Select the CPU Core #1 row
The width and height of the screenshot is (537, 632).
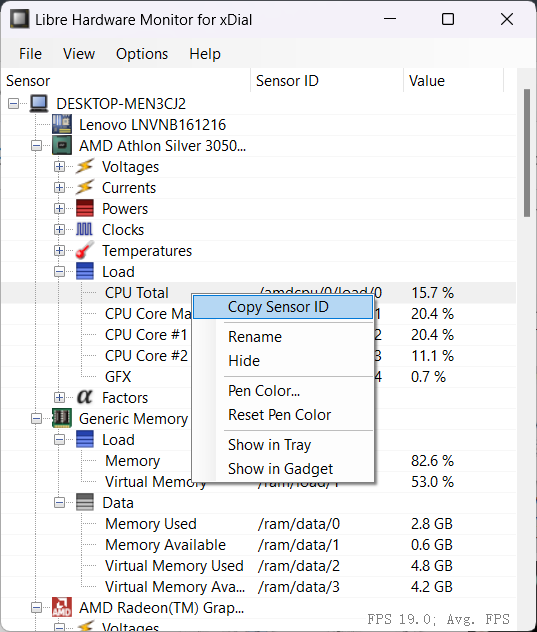click(259, 335)
